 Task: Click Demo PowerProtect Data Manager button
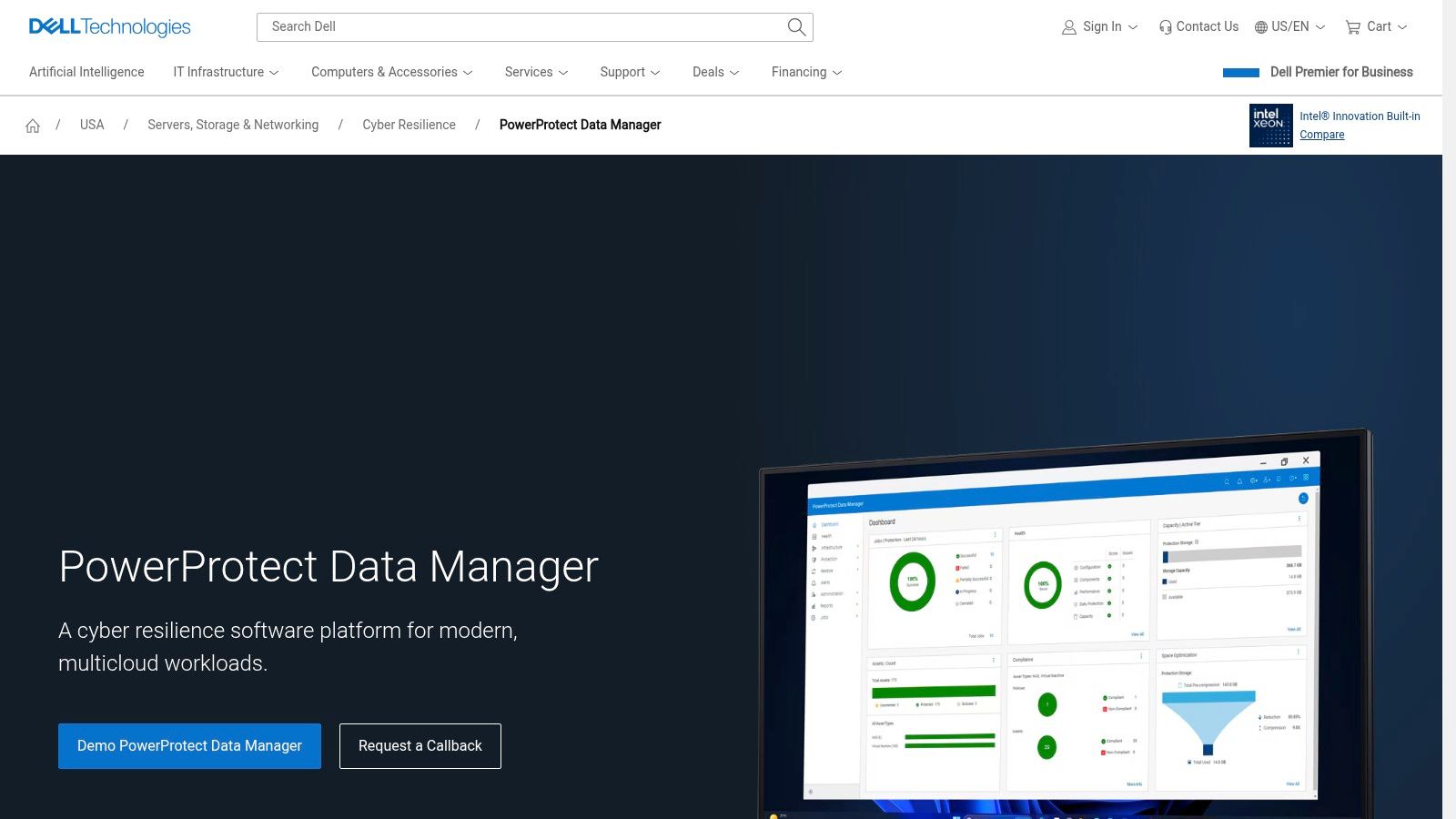coord(189,746)
